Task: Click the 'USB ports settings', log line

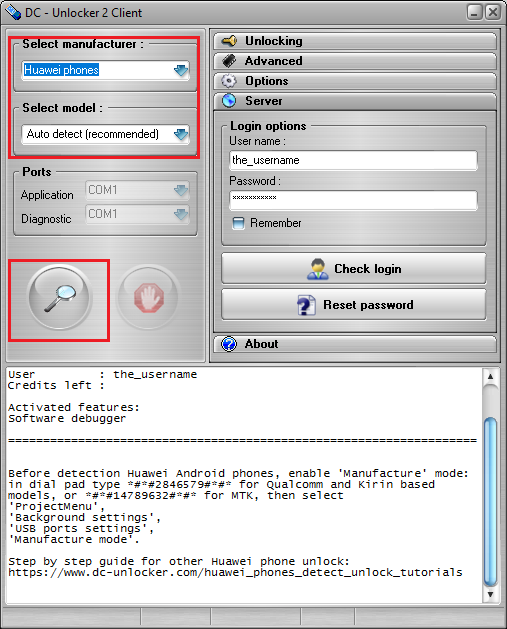Action: [x=81, y=529]
